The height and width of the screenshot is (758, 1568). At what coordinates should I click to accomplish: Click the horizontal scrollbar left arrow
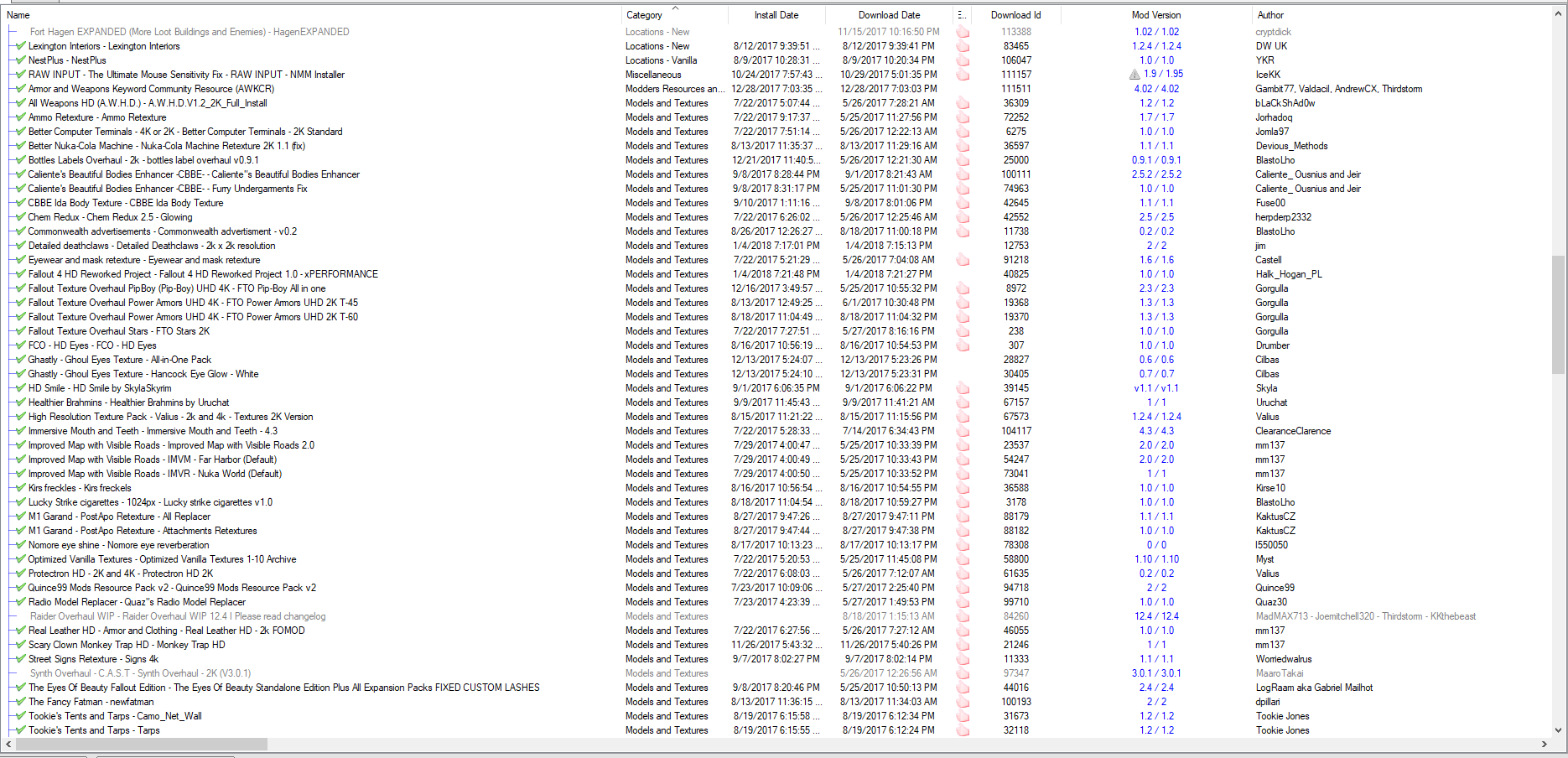[8, 745]
